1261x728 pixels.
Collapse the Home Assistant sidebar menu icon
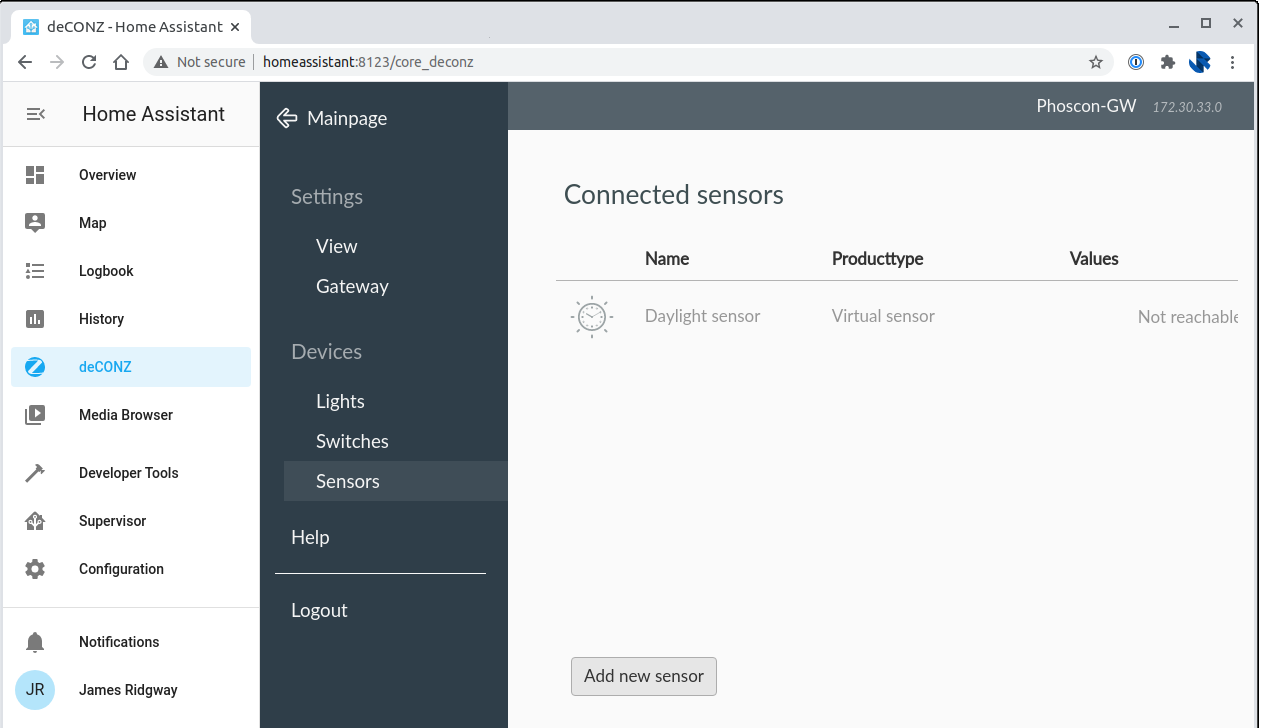(x=35, y=114)
